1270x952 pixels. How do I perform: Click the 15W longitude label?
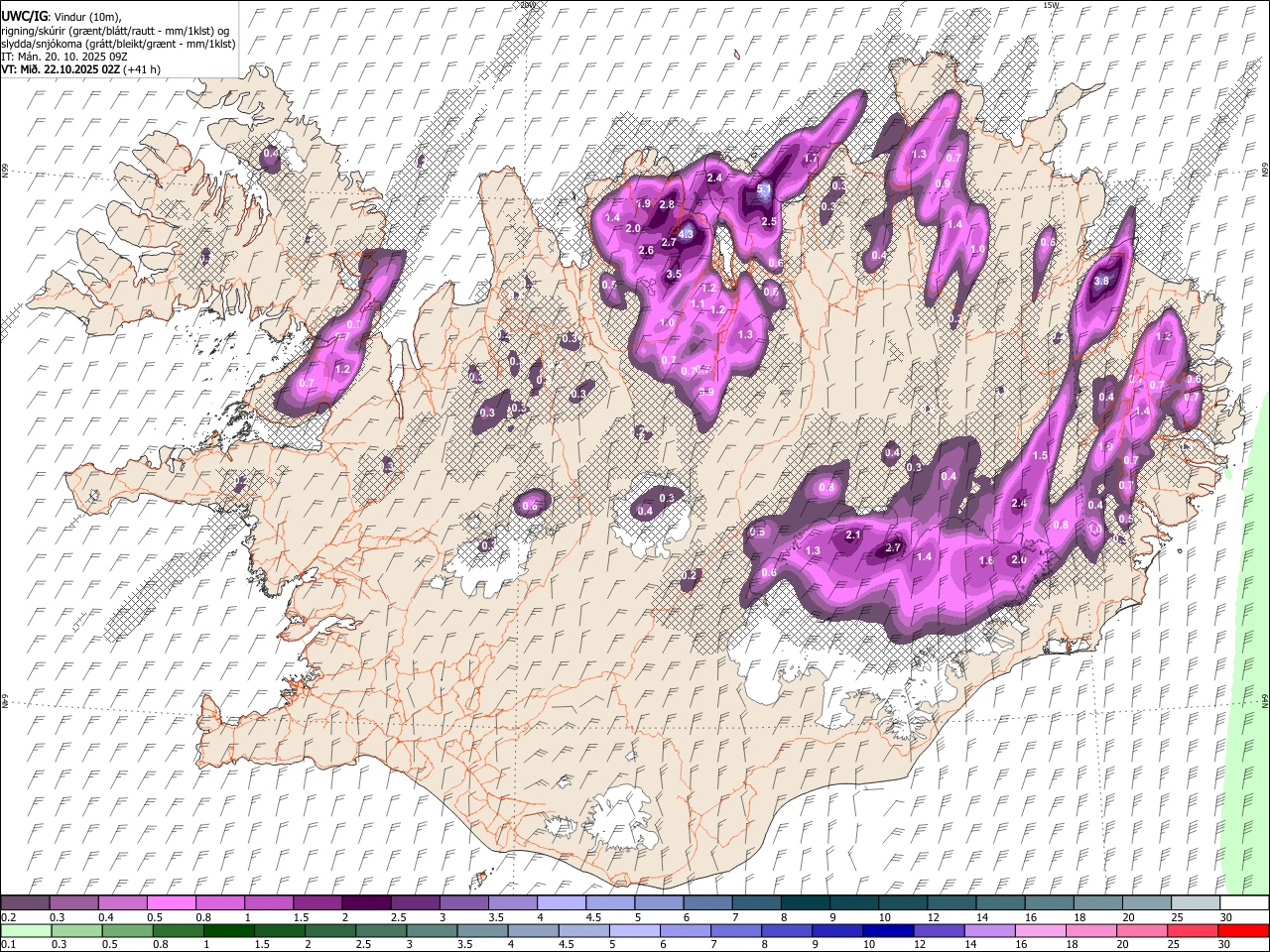(1051, 5)
